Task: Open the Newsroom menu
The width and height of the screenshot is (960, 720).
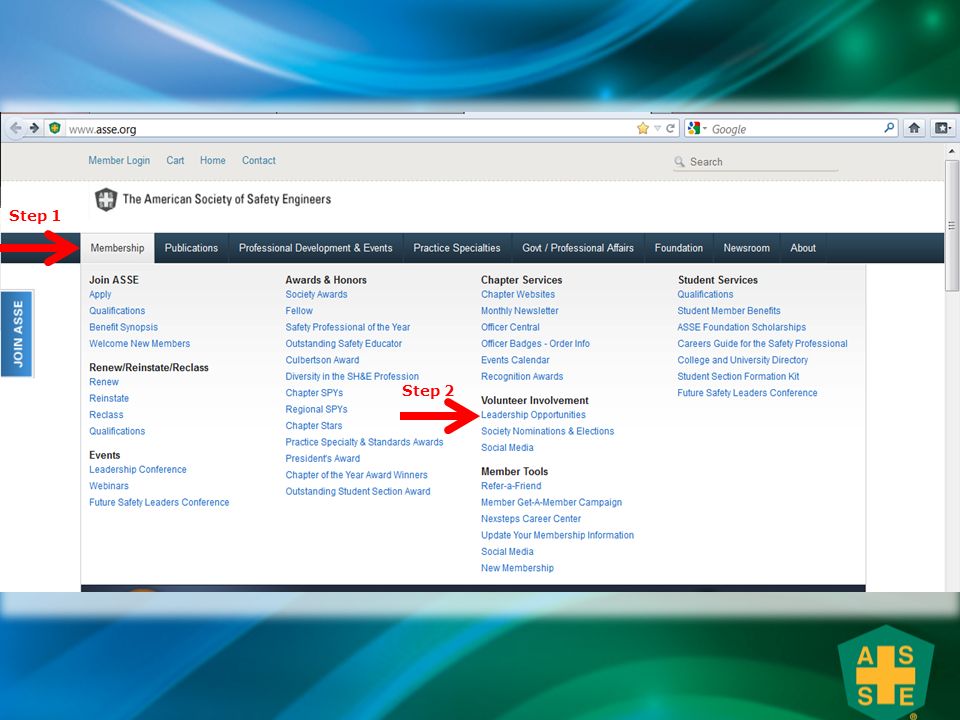Action: point(746,248)
